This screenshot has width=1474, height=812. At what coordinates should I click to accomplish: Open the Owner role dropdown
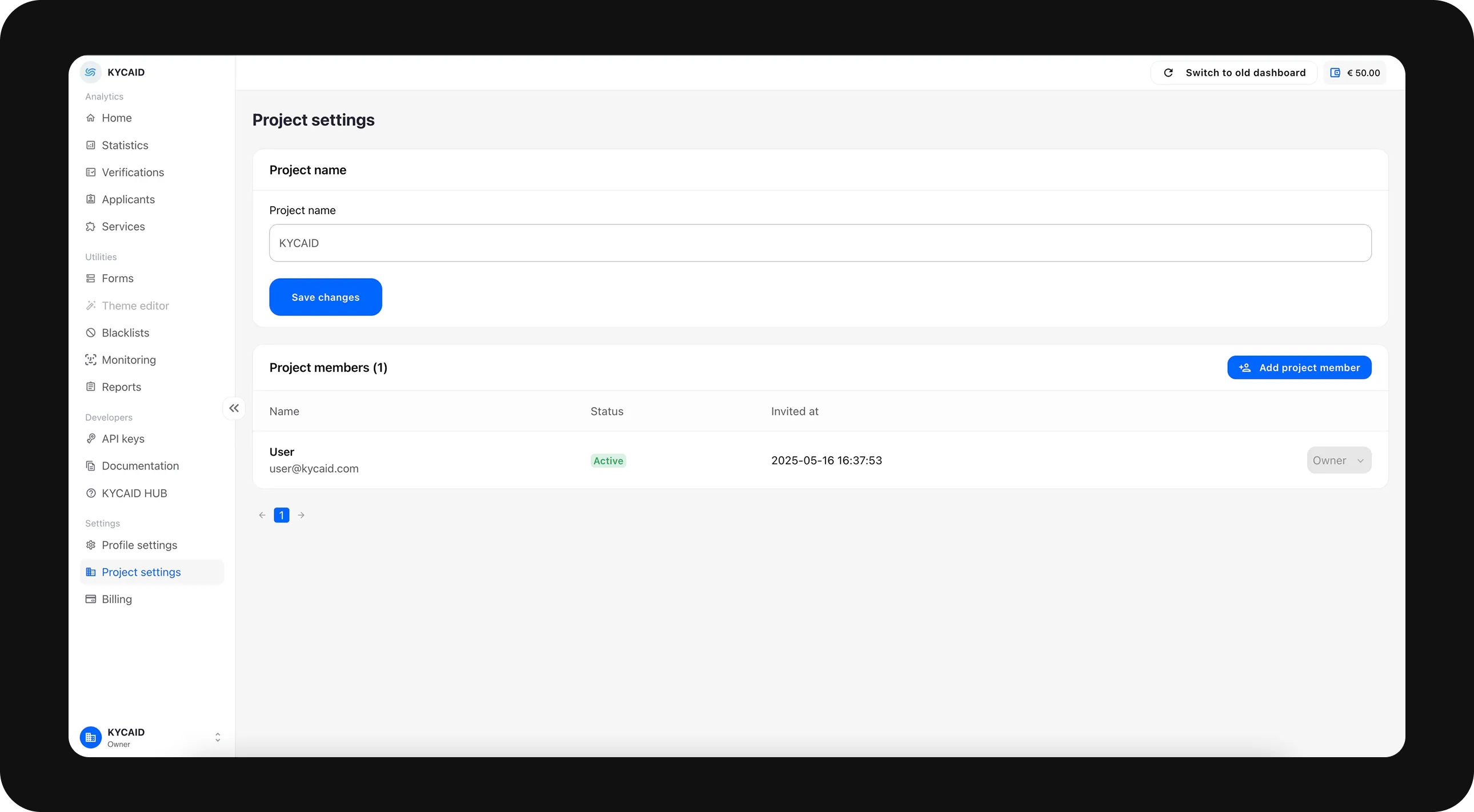(1339, 460)
